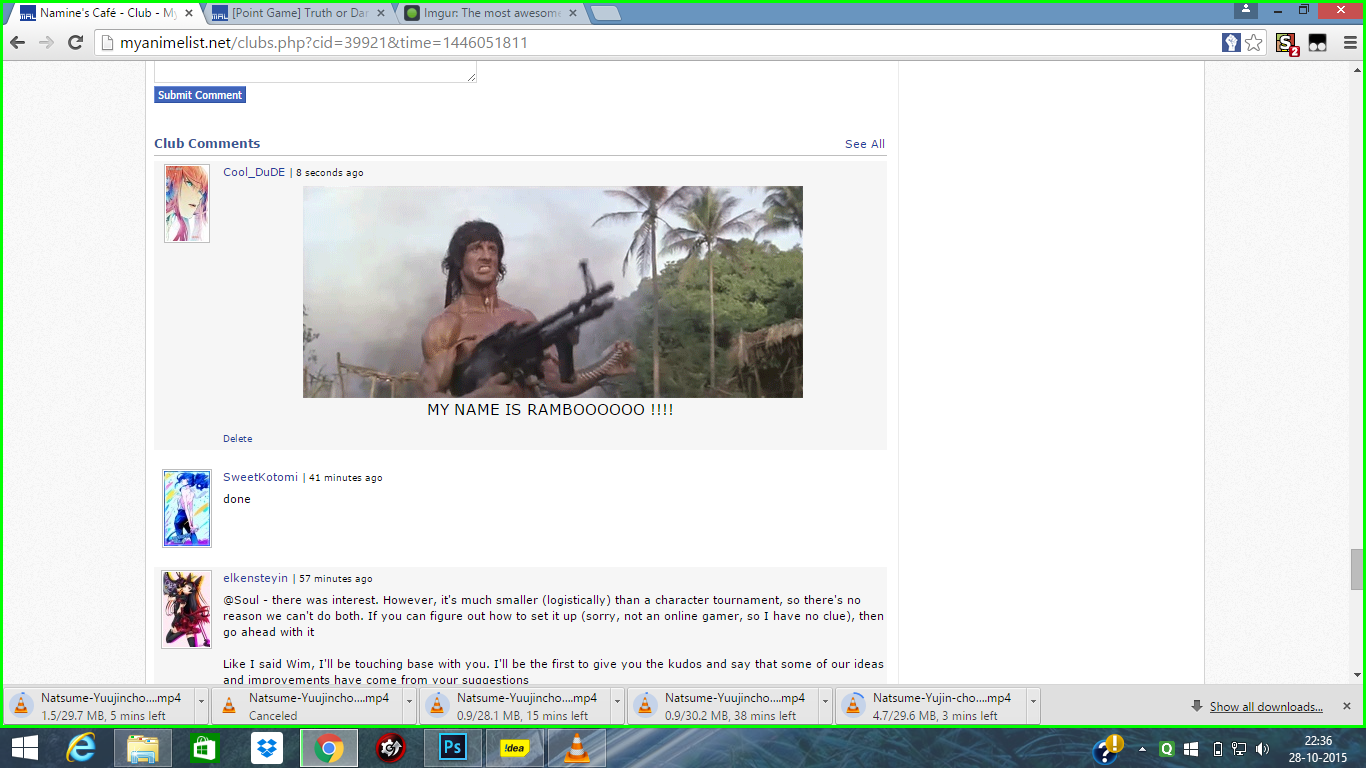
Task: Open SweetKotomi's avatar thumbnail
Action: tap(187, 508)
